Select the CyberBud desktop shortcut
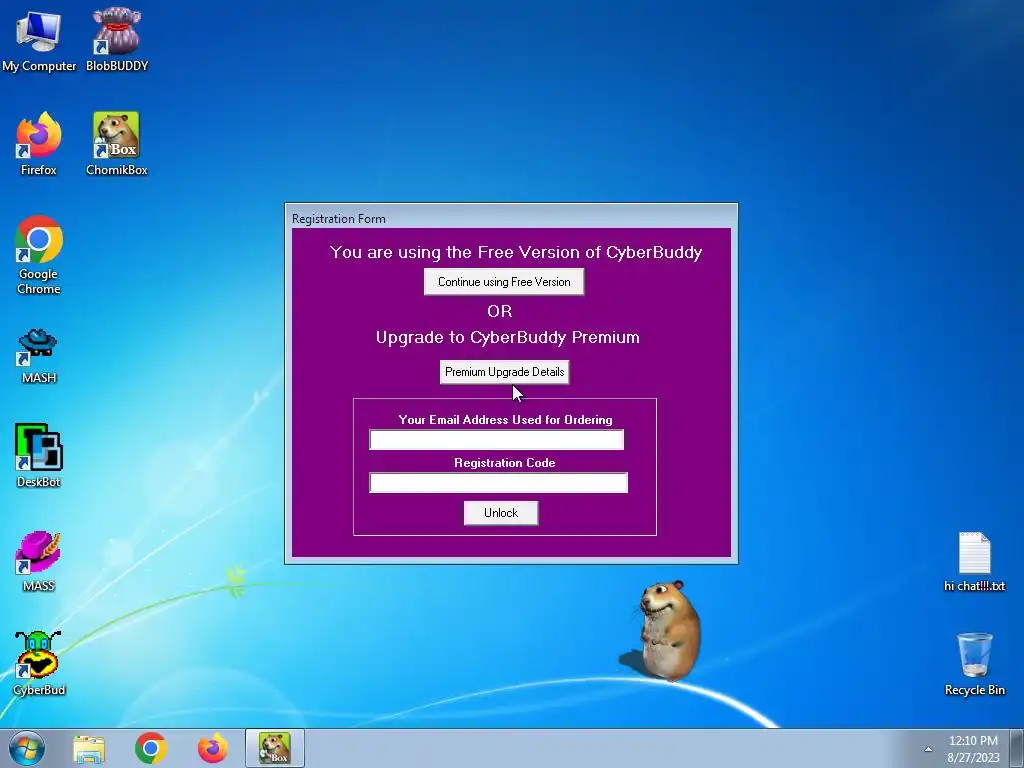This screenshot has width=1024, height=768. (39, 663)
